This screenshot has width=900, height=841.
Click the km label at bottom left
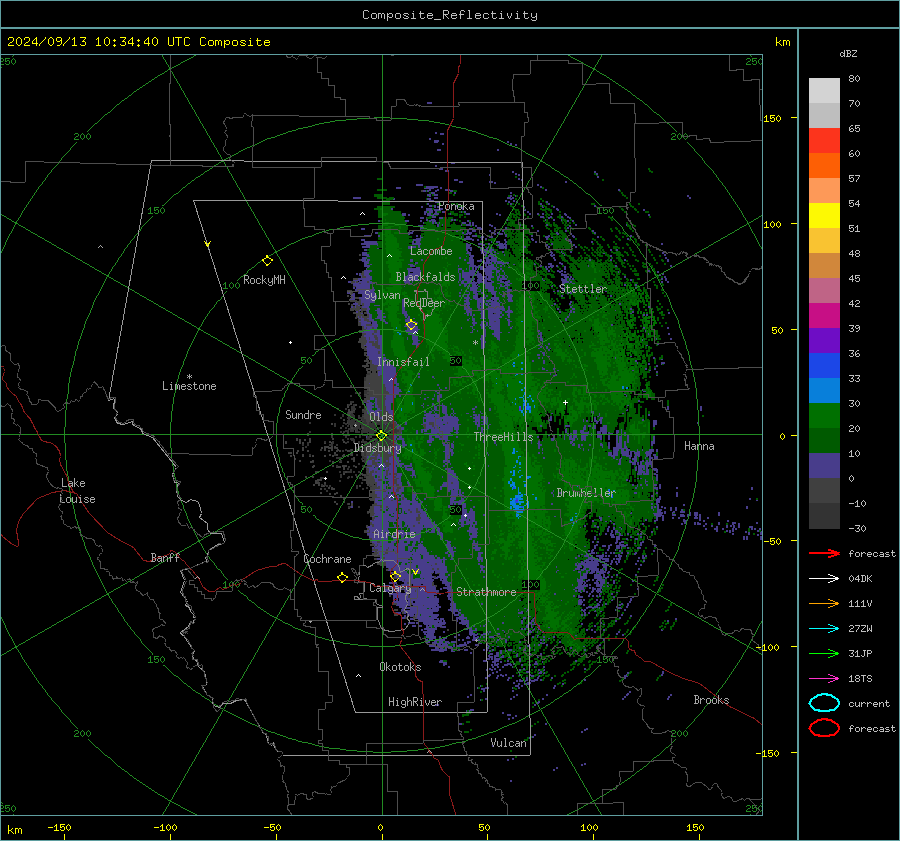coord(14,830)
